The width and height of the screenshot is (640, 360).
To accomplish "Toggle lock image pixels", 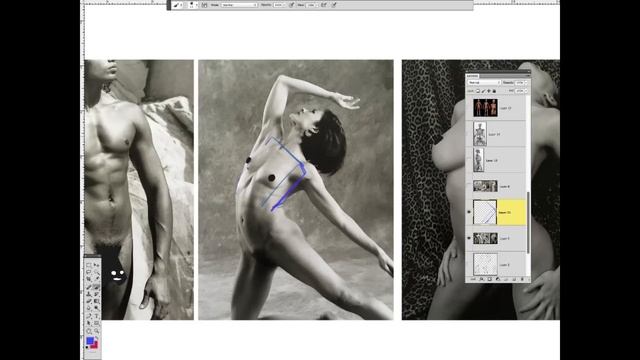I will 483,91.
